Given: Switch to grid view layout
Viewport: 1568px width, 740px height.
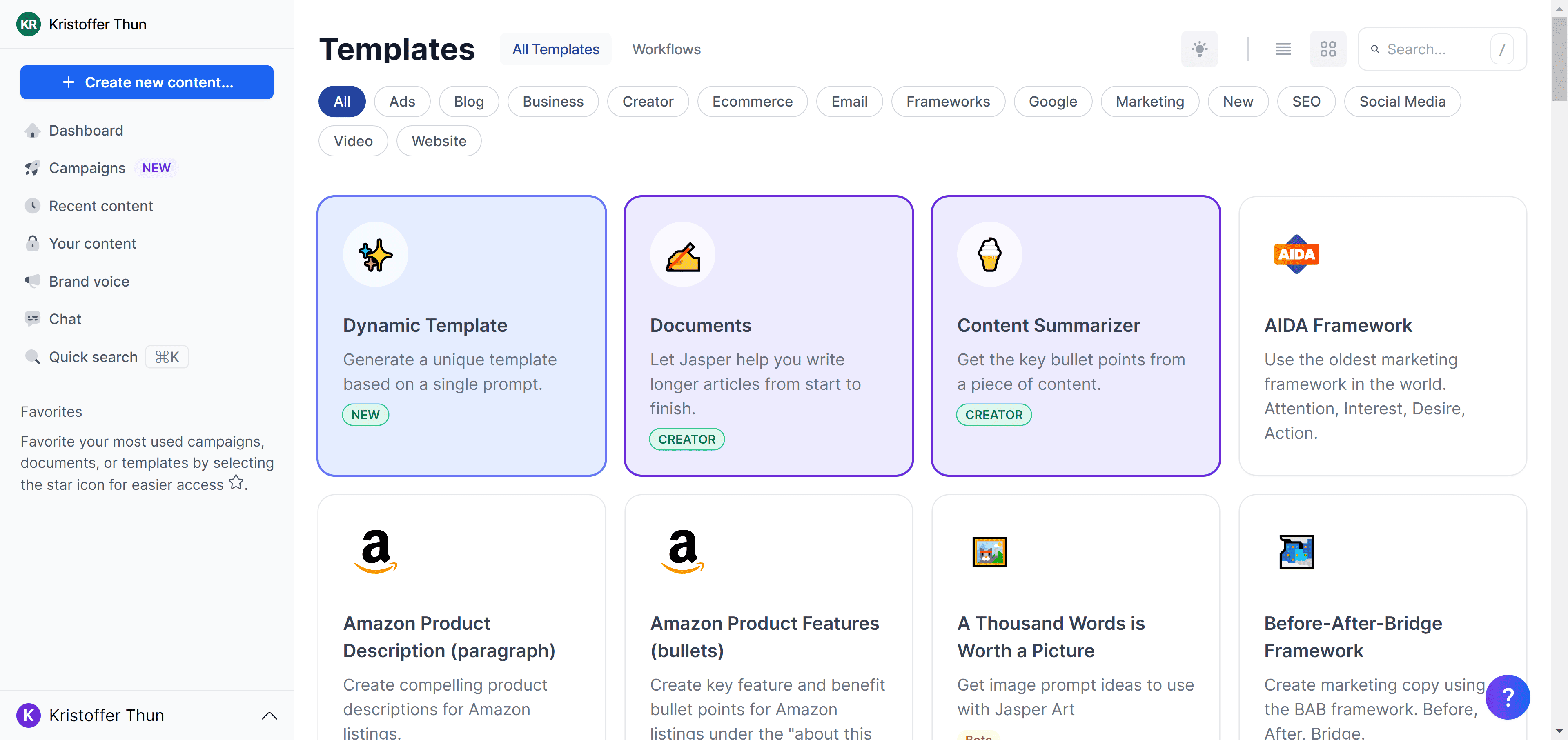Looking at the screenshot, I should (1327, 49).
